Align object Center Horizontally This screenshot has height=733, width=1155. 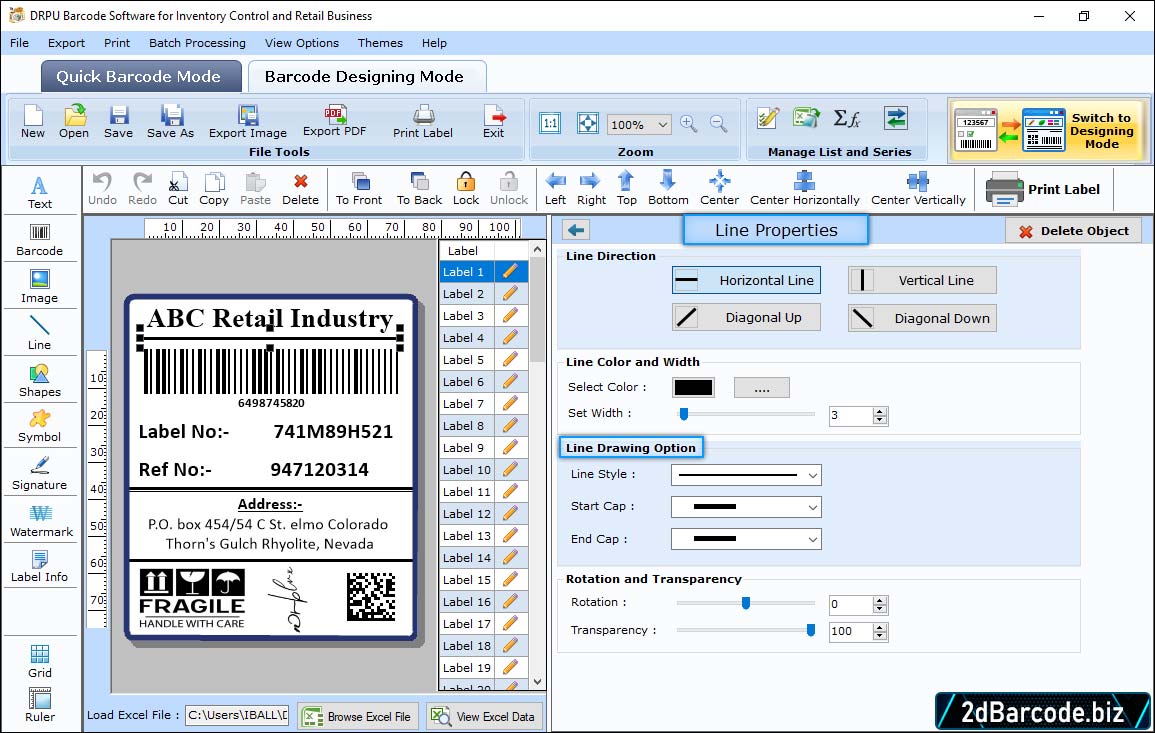click(x=804, y=189)
